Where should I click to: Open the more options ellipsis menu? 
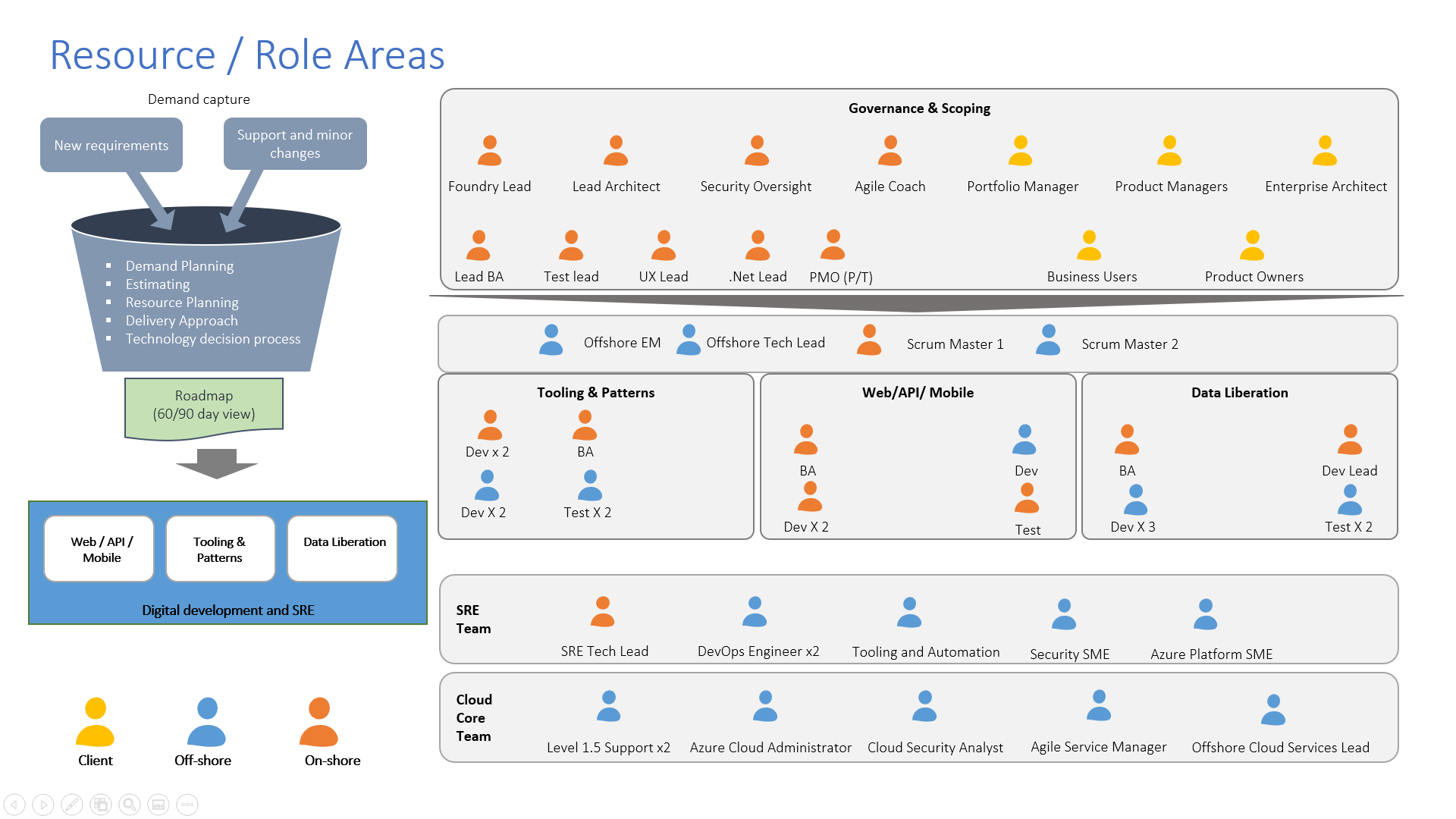187,805
